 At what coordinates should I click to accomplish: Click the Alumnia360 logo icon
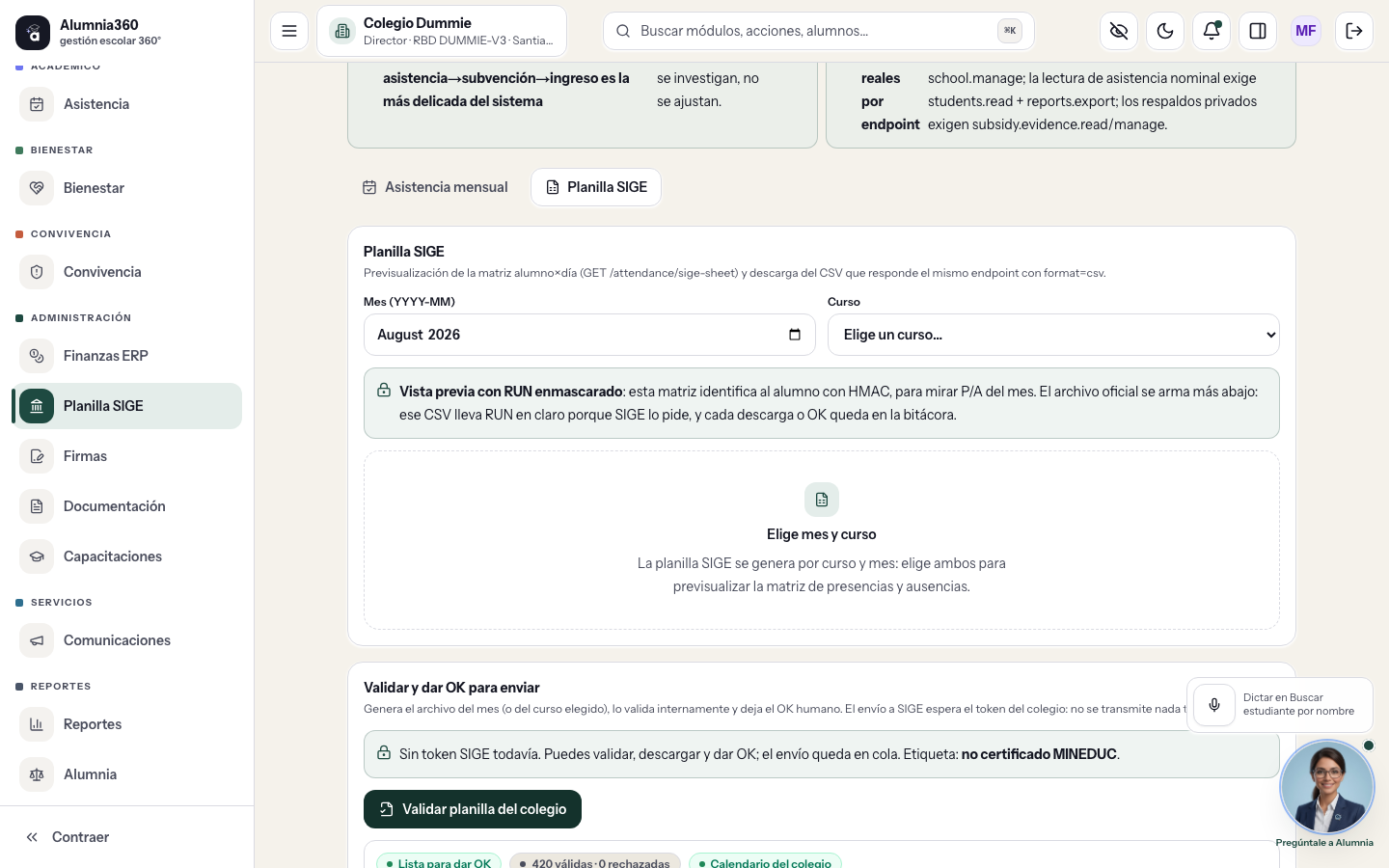pos(33,33)
